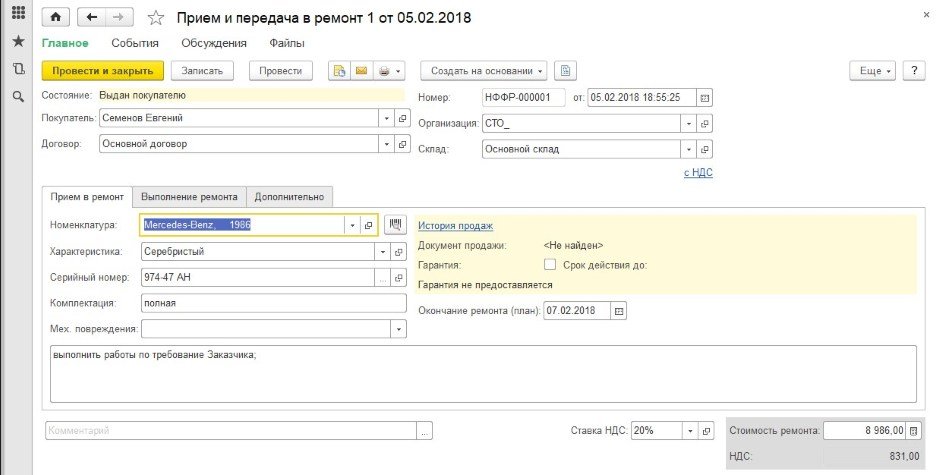
Task: Open Склад record with open icon
Action: pos(704,149)
